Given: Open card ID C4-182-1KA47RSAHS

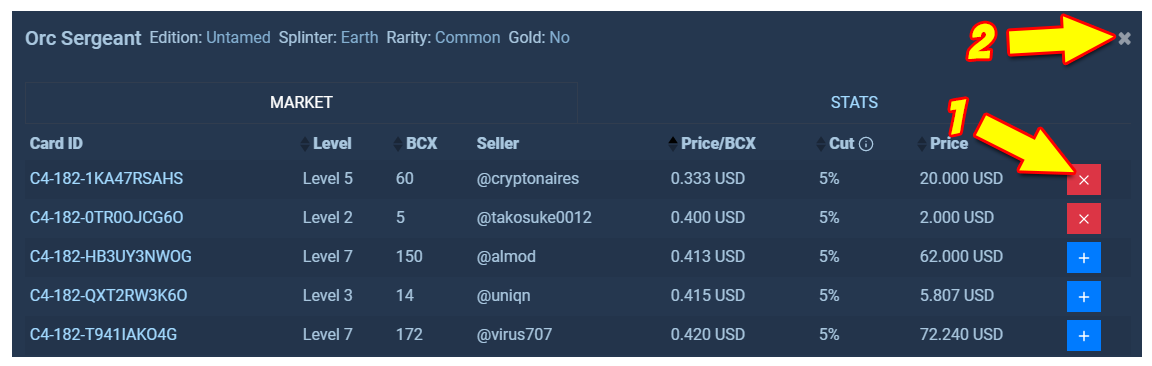Looking at the screenshot, I should click(x=107, y=179).
